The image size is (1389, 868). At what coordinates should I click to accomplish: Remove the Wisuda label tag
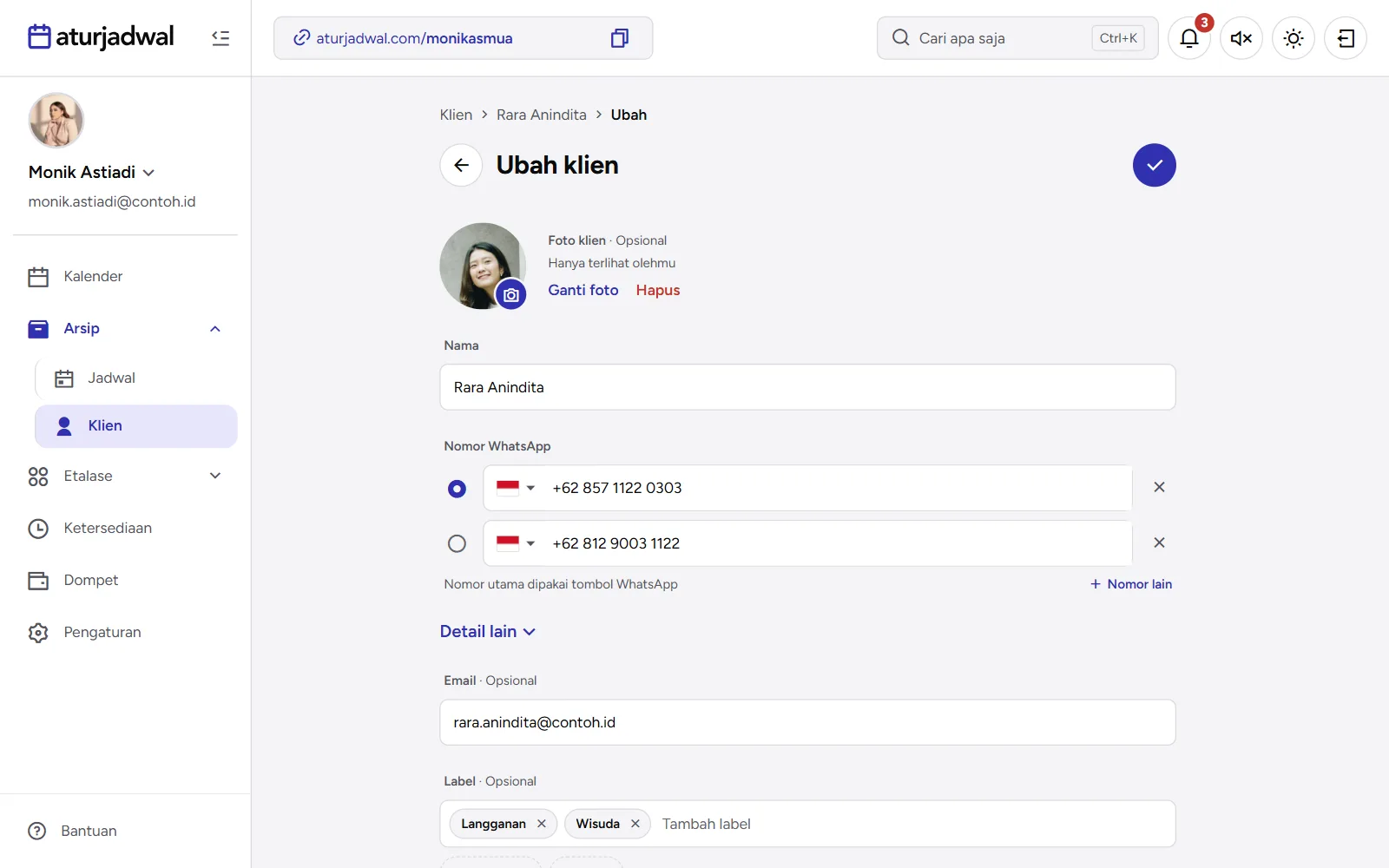pos(635,824)
